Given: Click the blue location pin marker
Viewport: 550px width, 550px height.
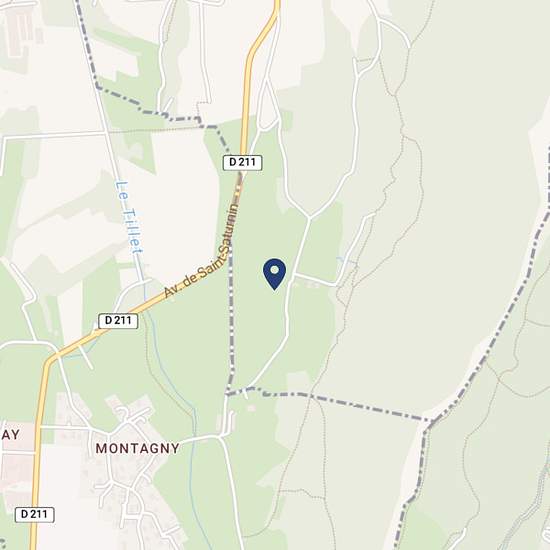Looking at the screenshot, I should coord(274,274).
